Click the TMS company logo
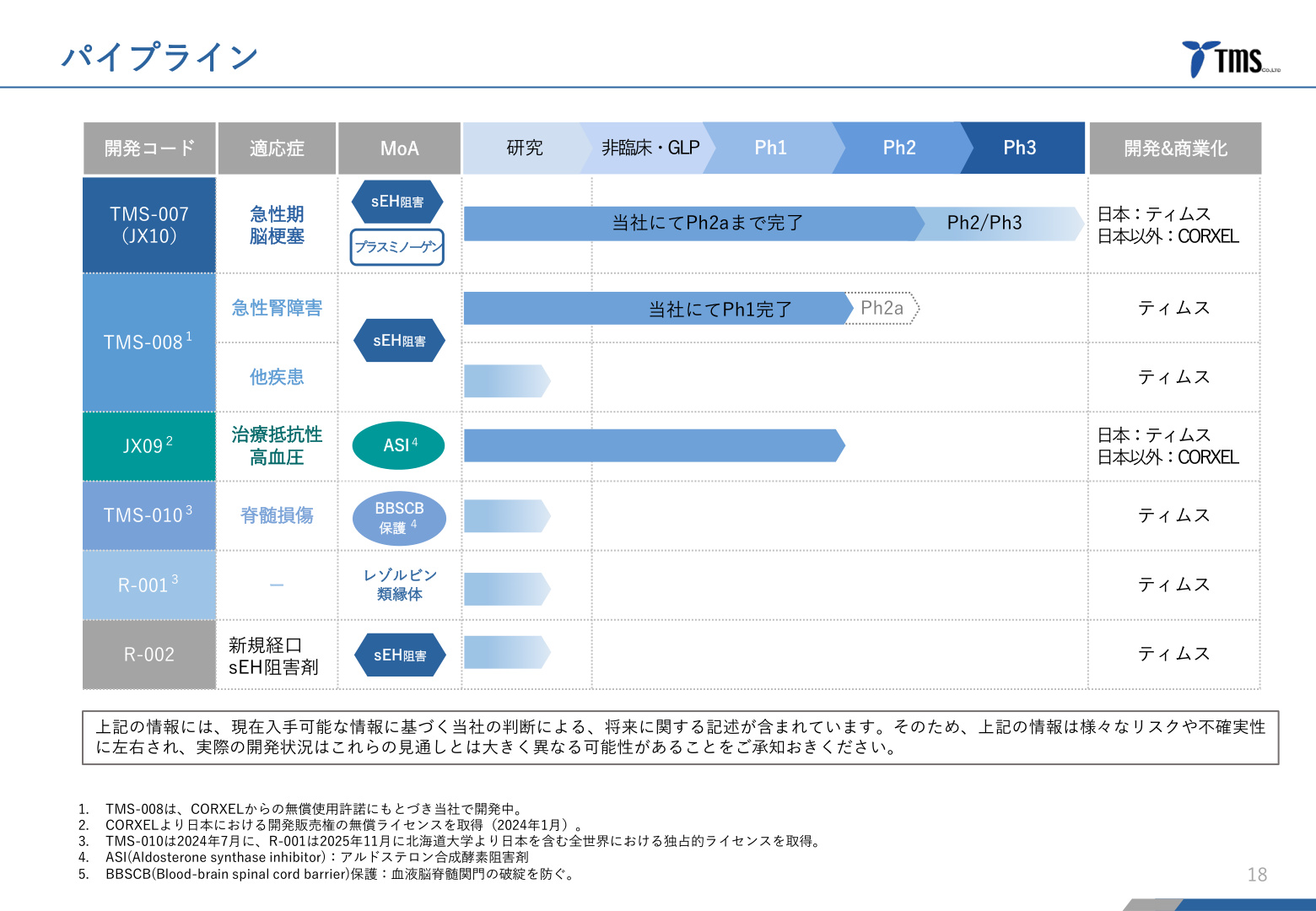The height and width of the screenshot is (911, 1316). (x=1231, y=59)
